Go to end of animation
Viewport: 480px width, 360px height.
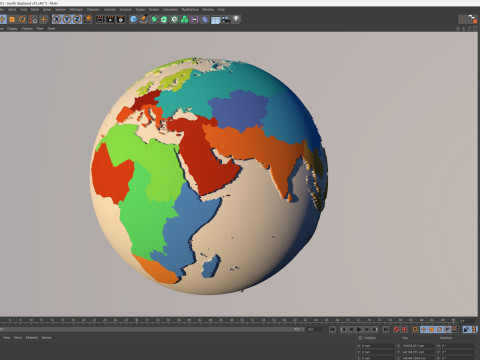point(386,329)
